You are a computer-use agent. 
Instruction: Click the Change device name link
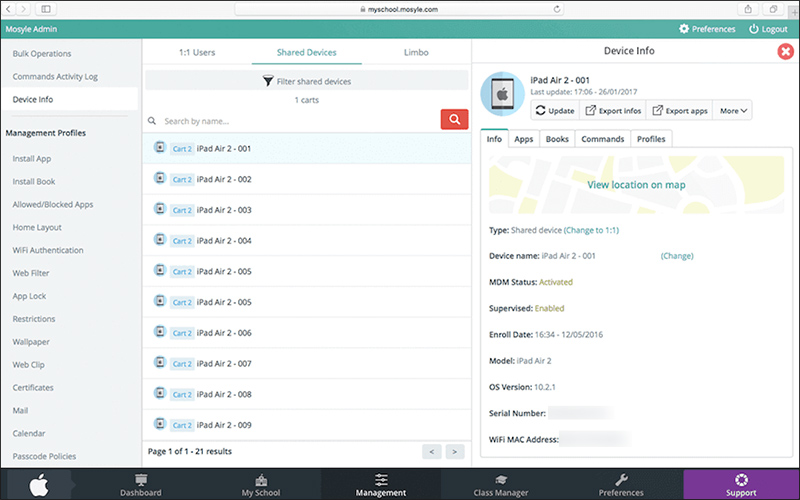677,256
